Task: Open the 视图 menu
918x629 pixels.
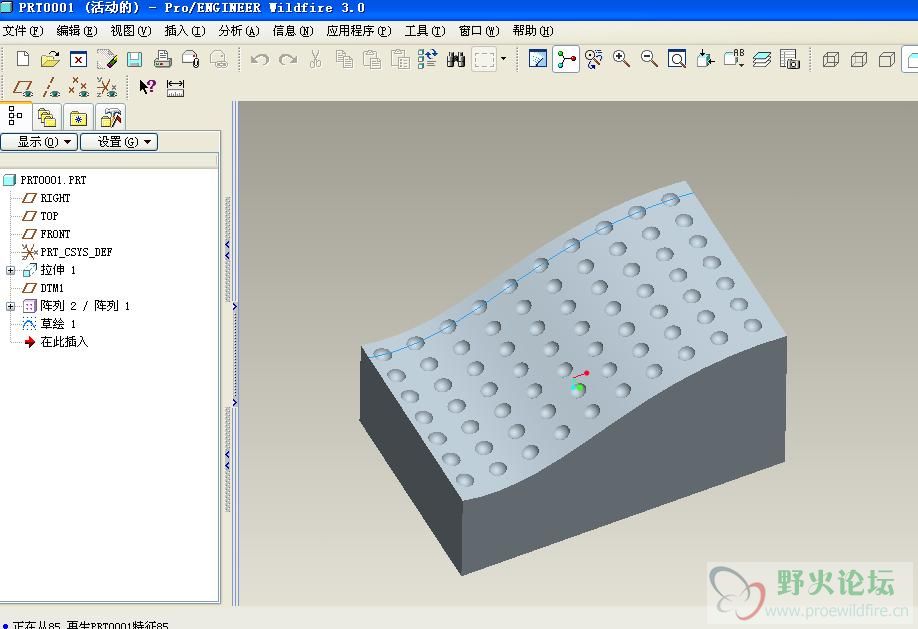Action: (131, 31)
